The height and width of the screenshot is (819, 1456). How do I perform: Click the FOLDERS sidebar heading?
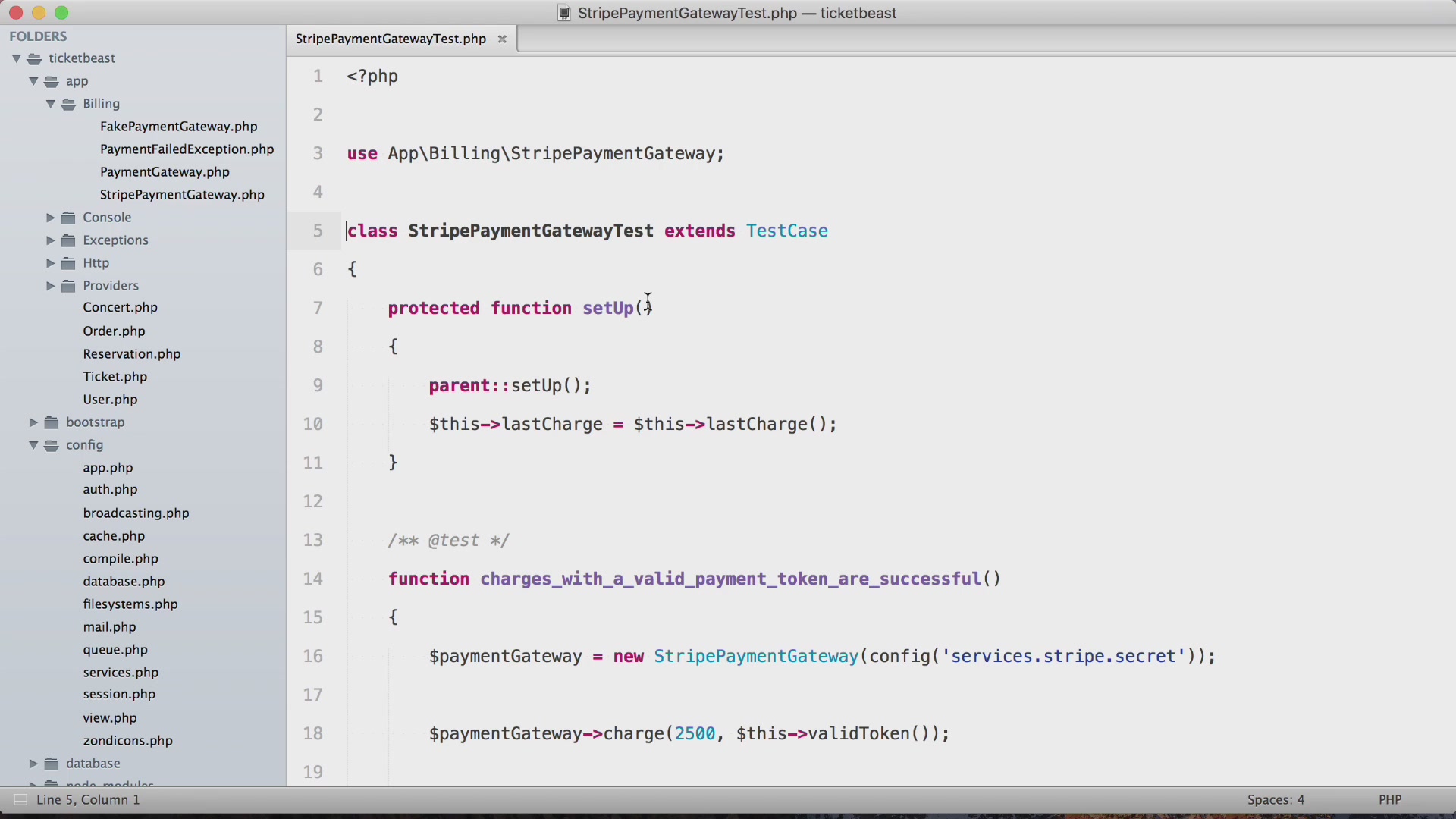38,36
